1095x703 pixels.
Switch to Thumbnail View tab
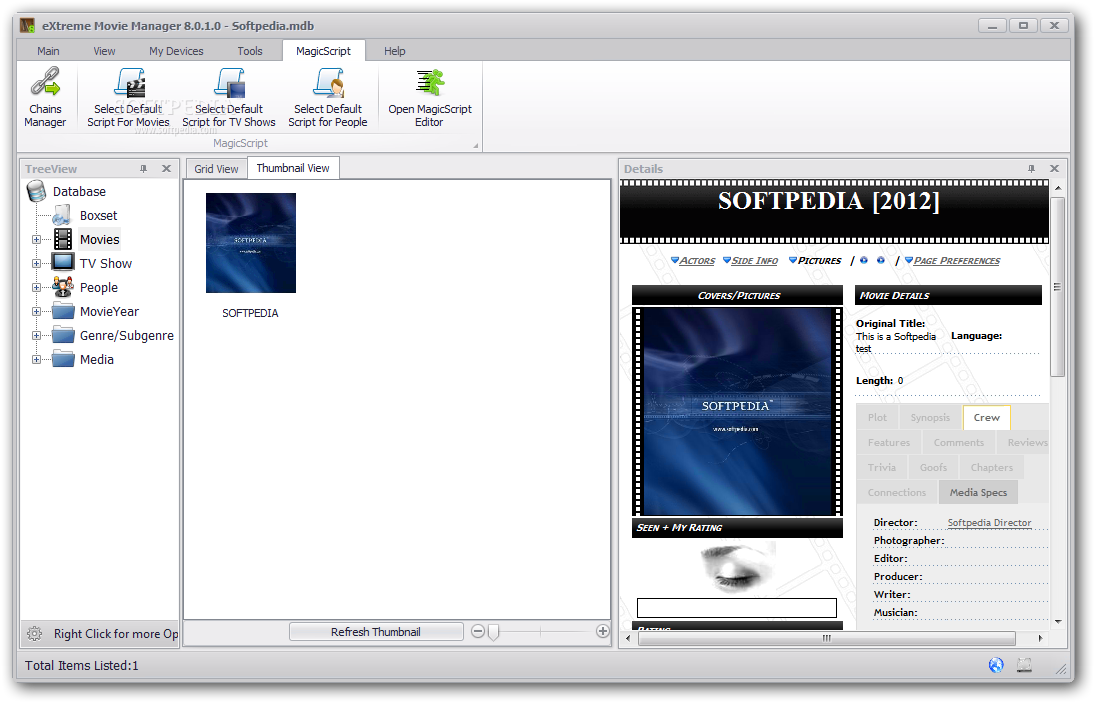[293, 168]
